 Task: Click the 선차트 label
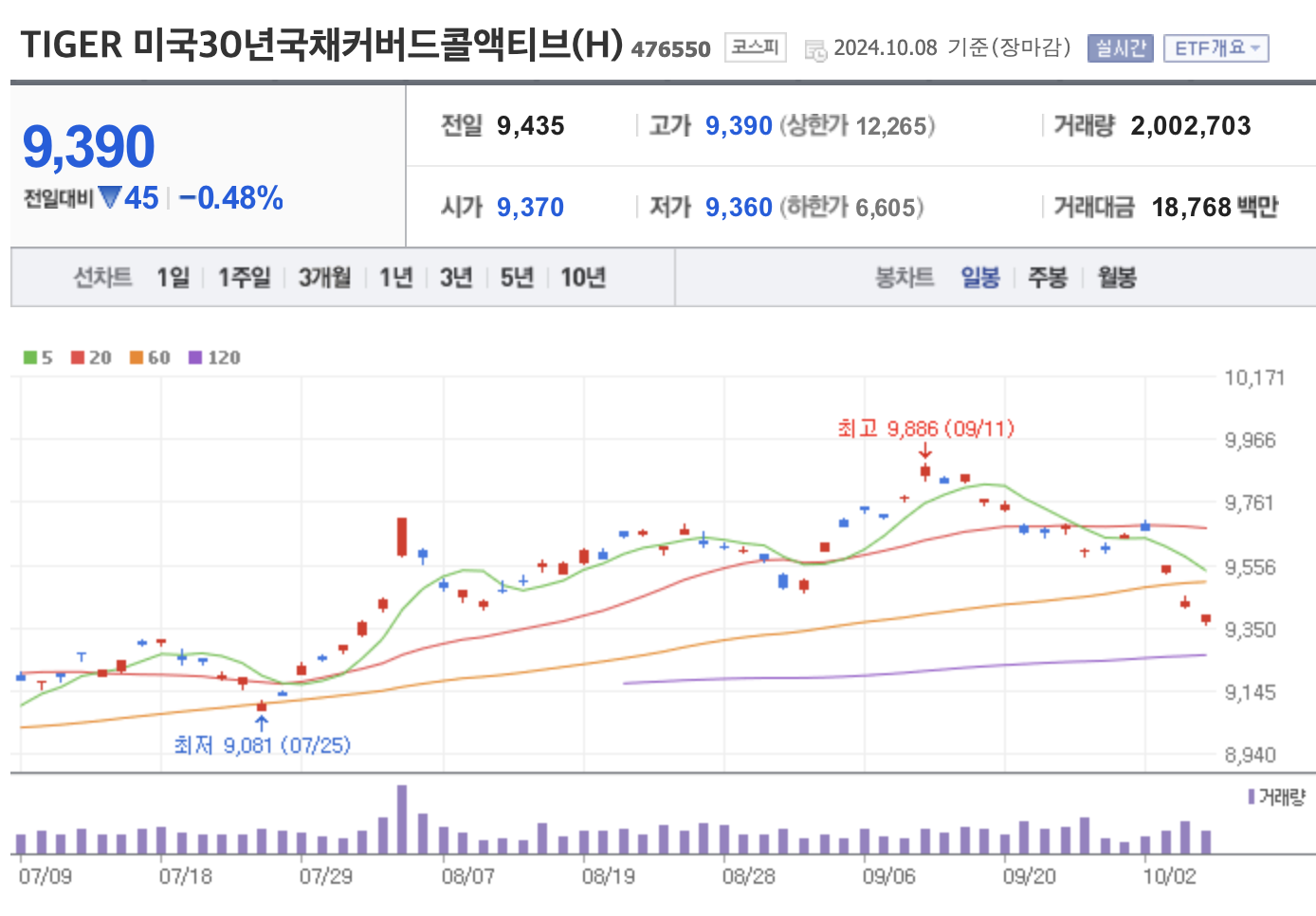(103, 277)
